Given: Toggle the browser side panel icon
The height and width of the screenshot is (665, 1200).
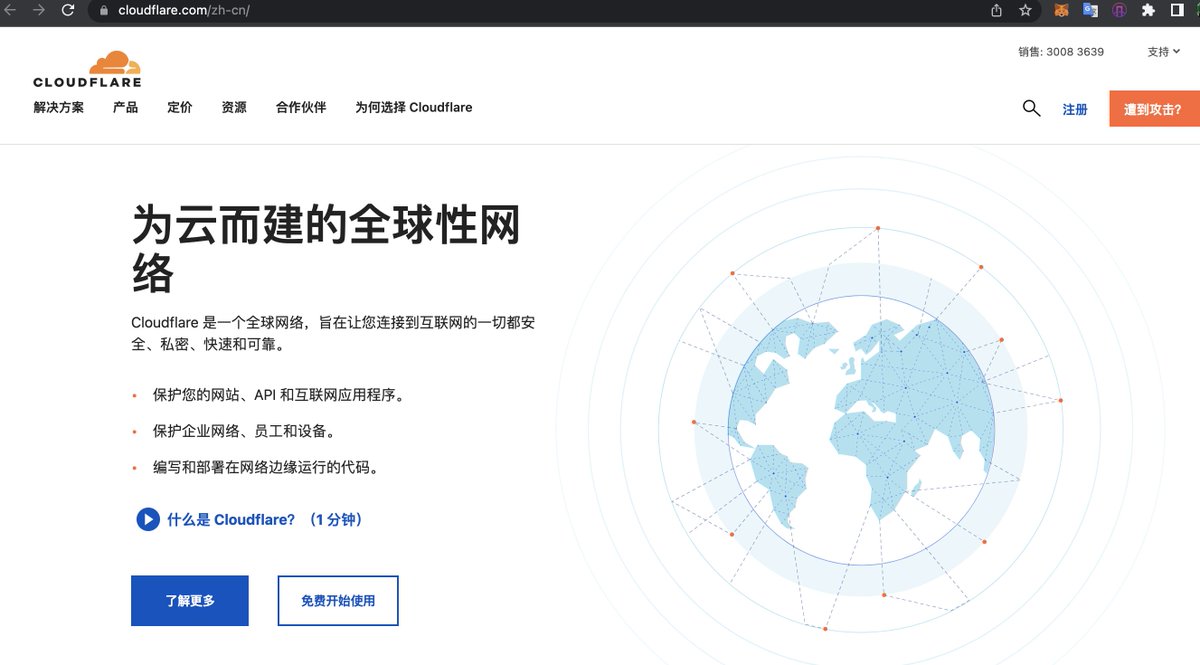Looking at the screenshot, I should tap(1177, 10).
